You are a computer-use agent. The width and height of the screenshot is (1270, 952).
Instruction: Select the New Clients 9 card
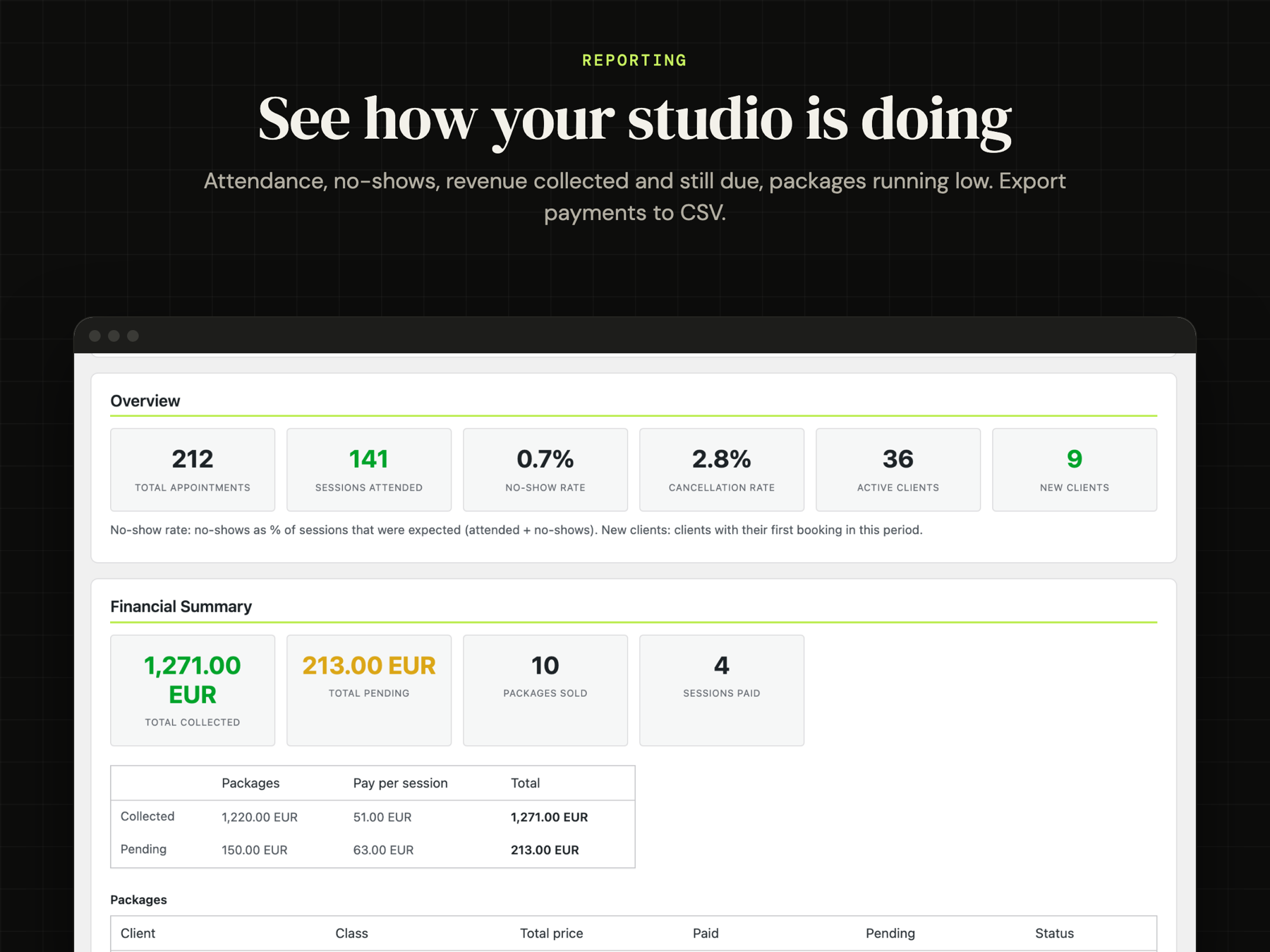point(1075,470)
